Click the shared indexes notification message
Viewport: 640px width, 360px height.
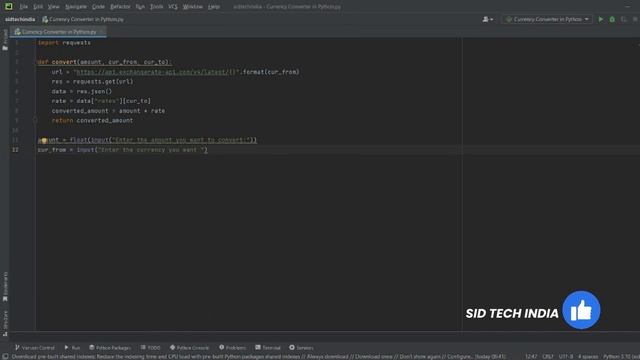pyautogui.click(x=258, y=356)
